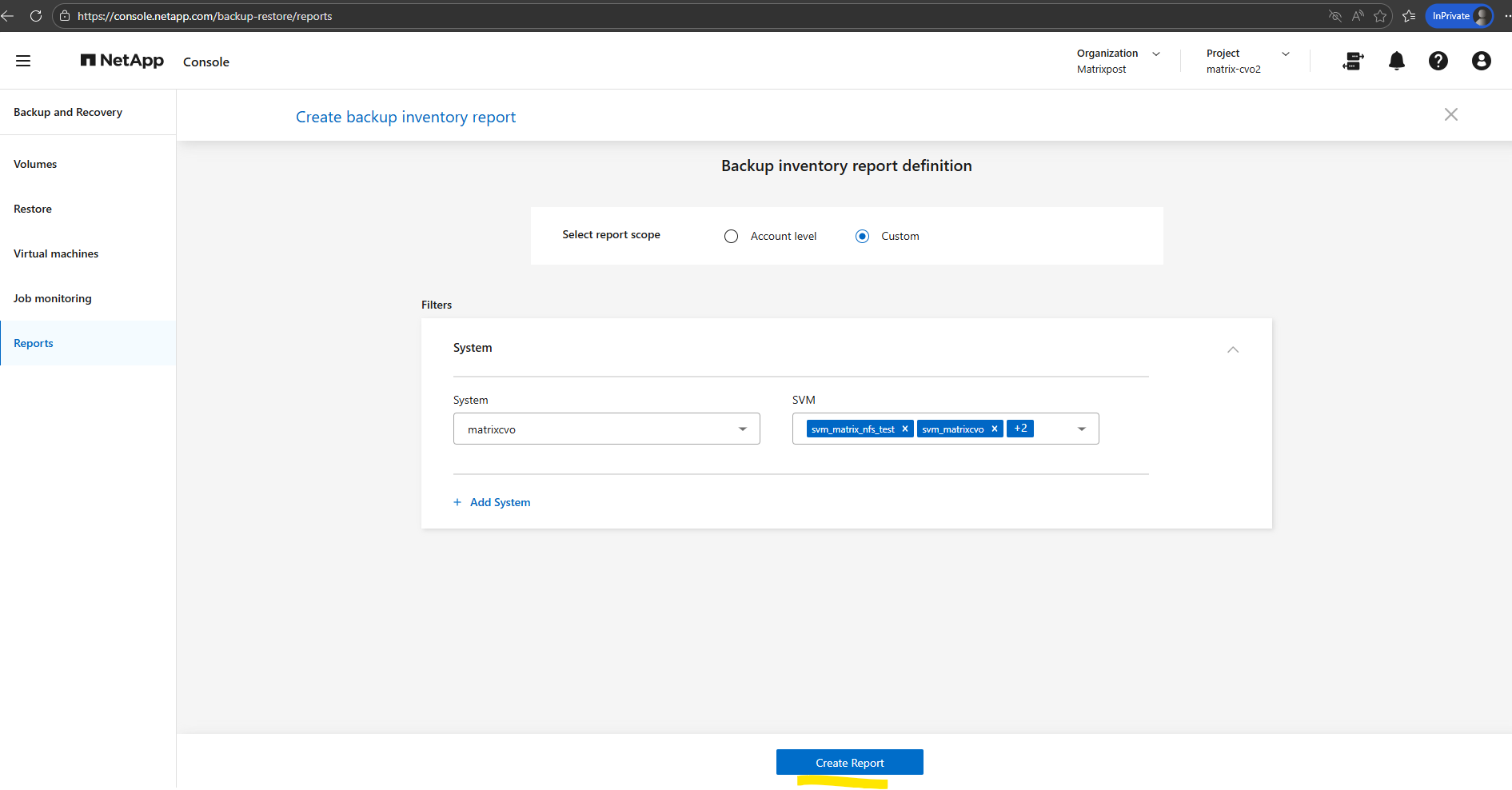
Task: Remove svm_matrixcvo tag from SVM field
Action: 995,429
